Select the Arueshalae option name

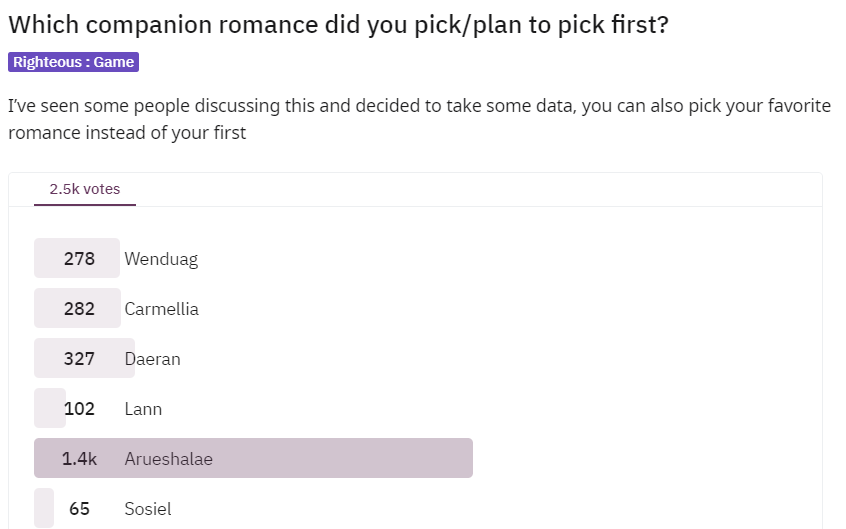168,459
